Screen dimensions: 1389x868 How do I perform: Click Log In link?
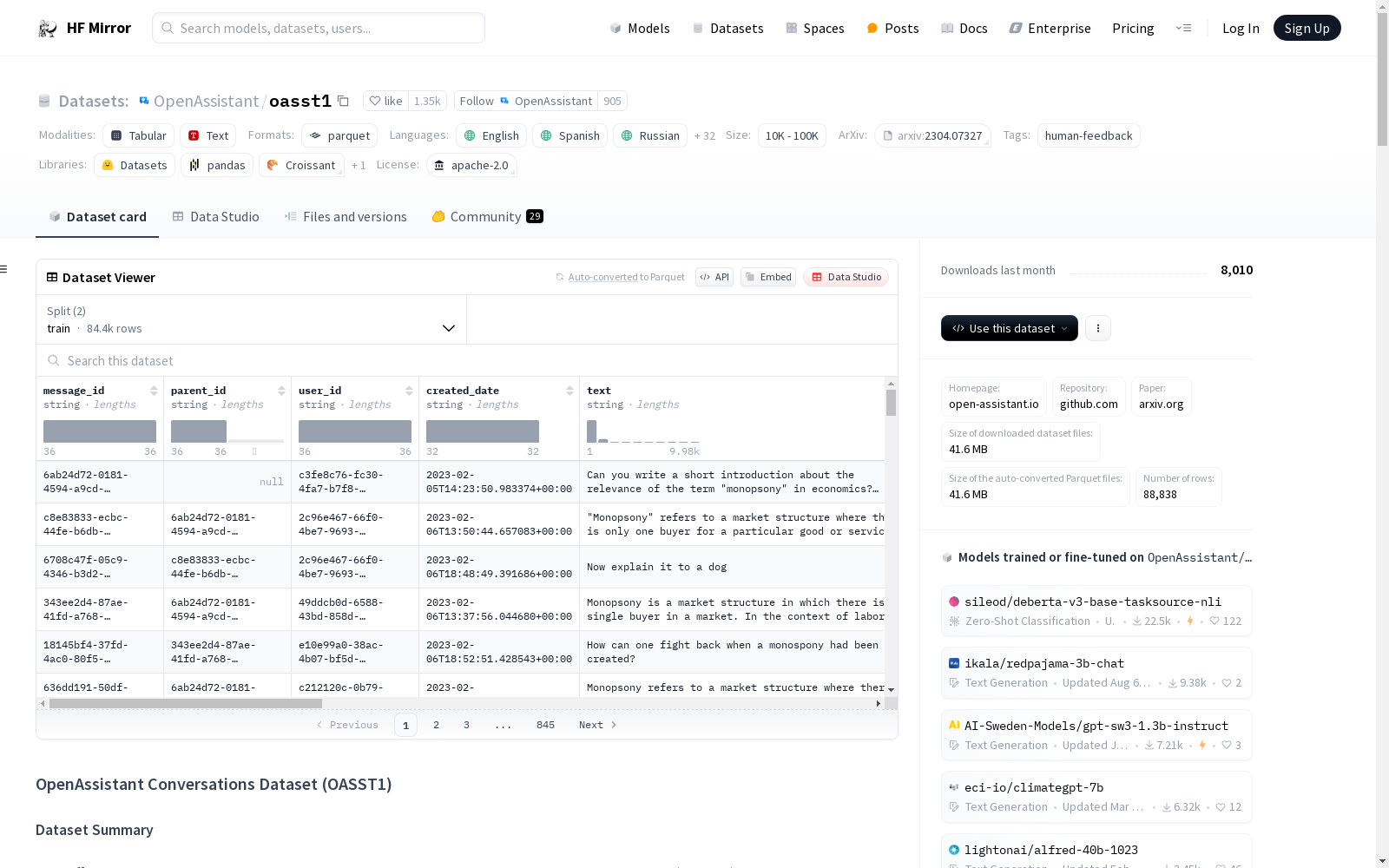[x=1241, y=28]
